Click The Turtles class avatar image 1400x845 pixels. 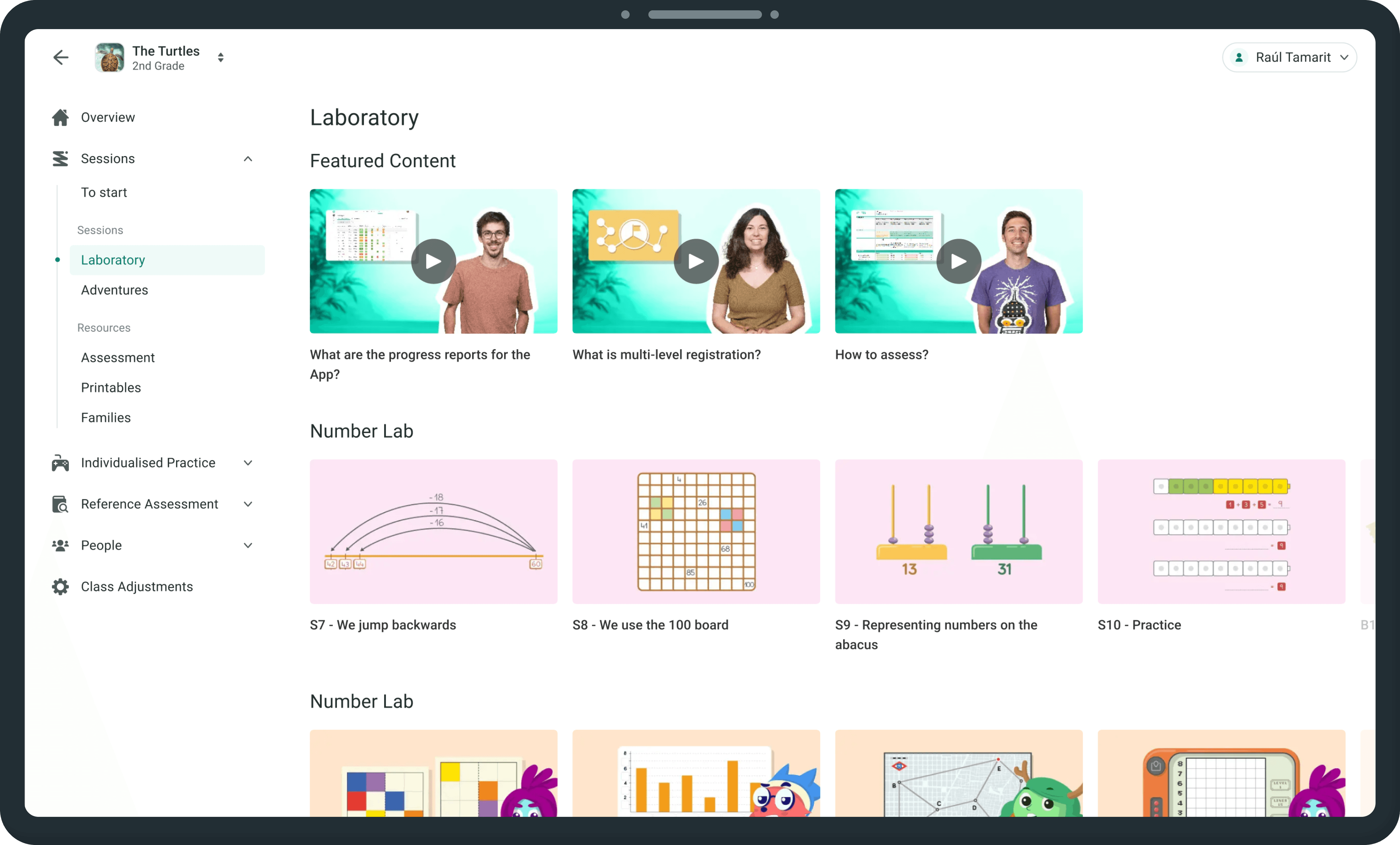[110, 58]
